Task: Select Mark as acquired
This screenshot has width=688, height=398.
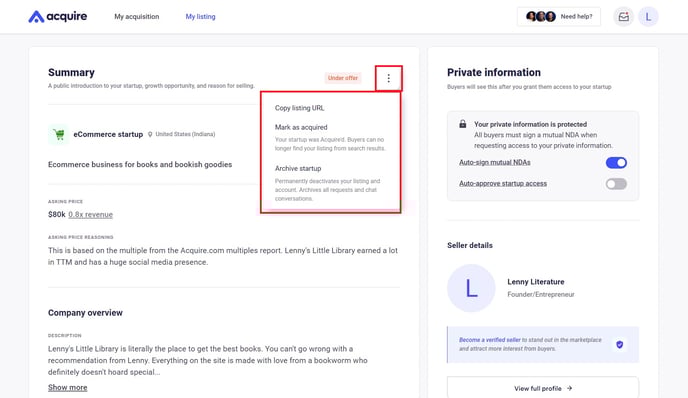Action: [301, 127]
